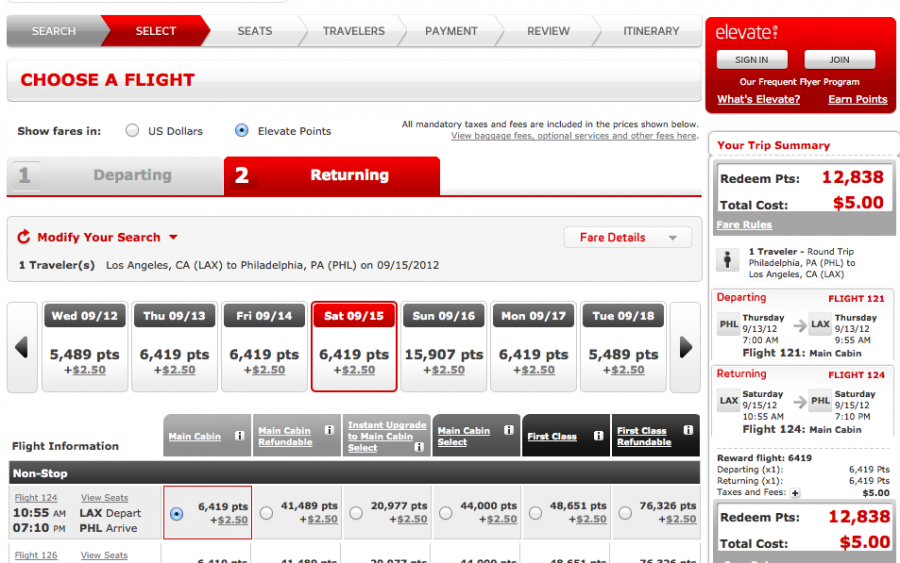The image size is (900, 563).
Task: Click "Reward flight: 6419" text
Action: tap(764, 458)
